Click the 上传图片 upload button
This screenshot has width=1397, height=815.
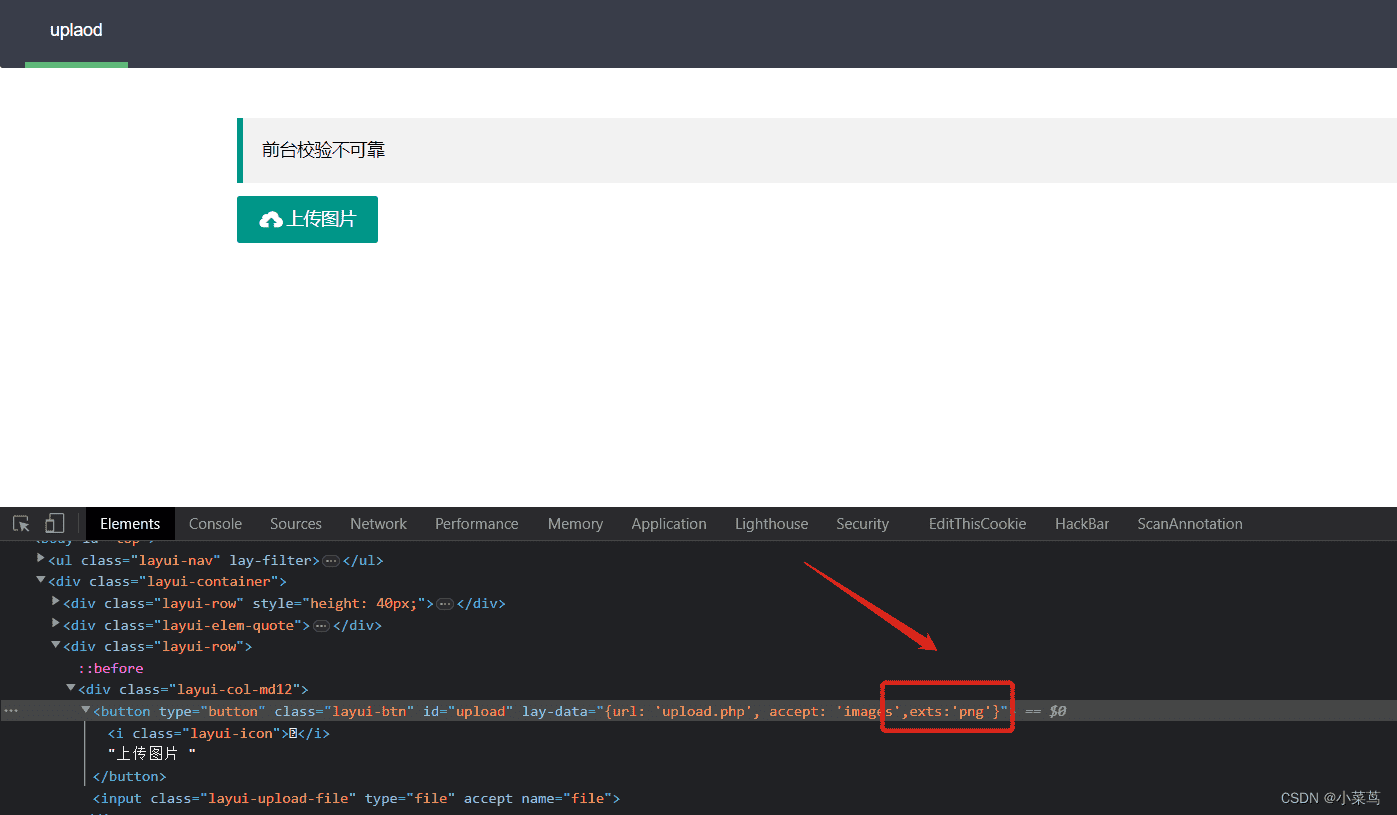pyautogui.click(x=307, y=219)
